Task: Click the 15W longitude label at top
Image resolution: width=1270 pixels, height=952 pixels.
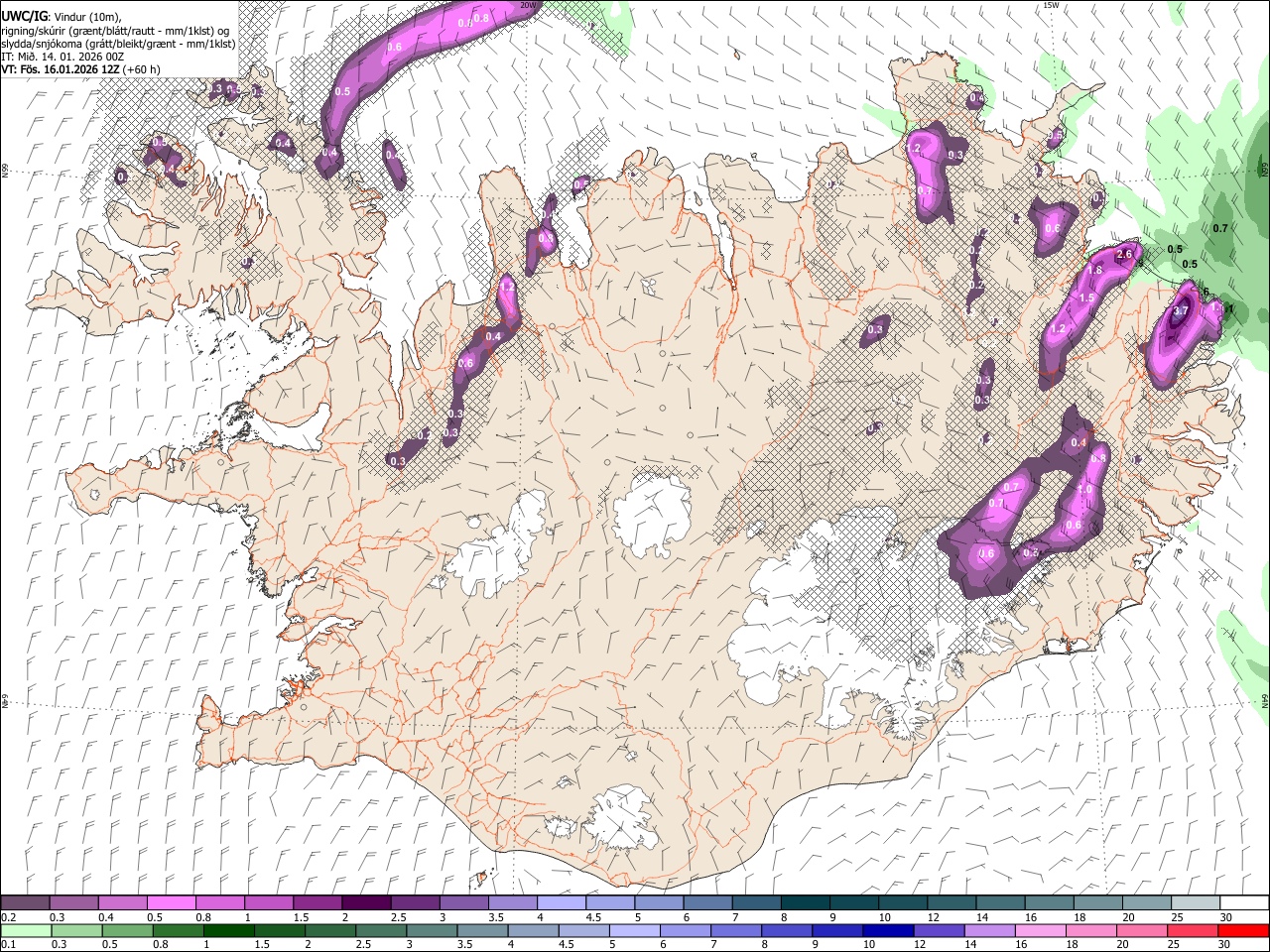Action: [1051, 5]
